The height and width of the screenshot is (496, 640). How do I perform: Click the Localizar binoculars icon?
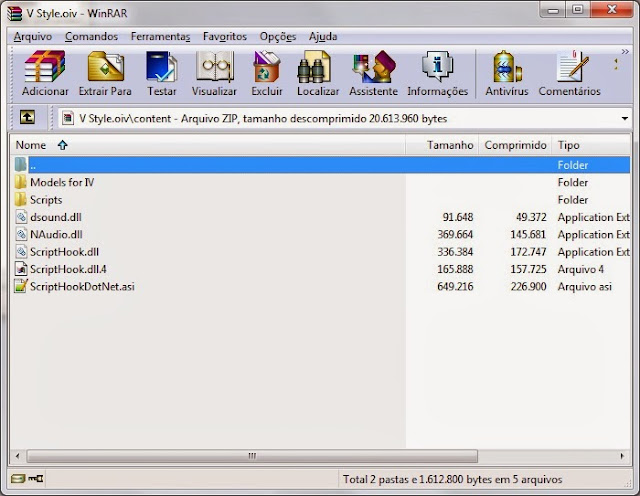(x=313, y=67)
